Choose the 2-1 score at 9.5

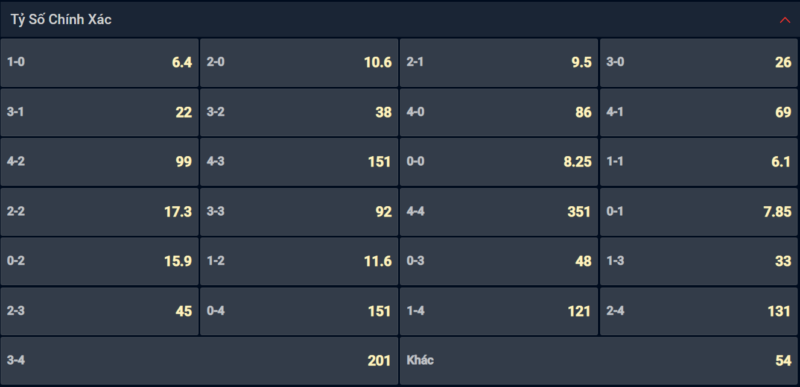pyautogui.click(x=499, y=63)
